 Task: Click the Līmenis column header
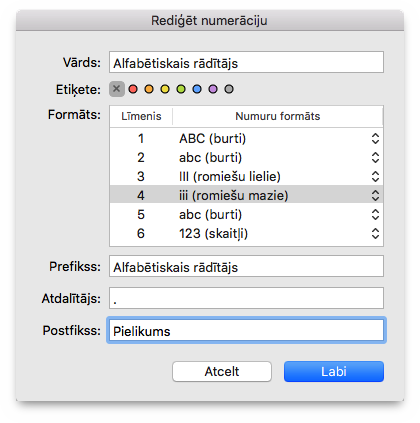(x=141, y=116)
